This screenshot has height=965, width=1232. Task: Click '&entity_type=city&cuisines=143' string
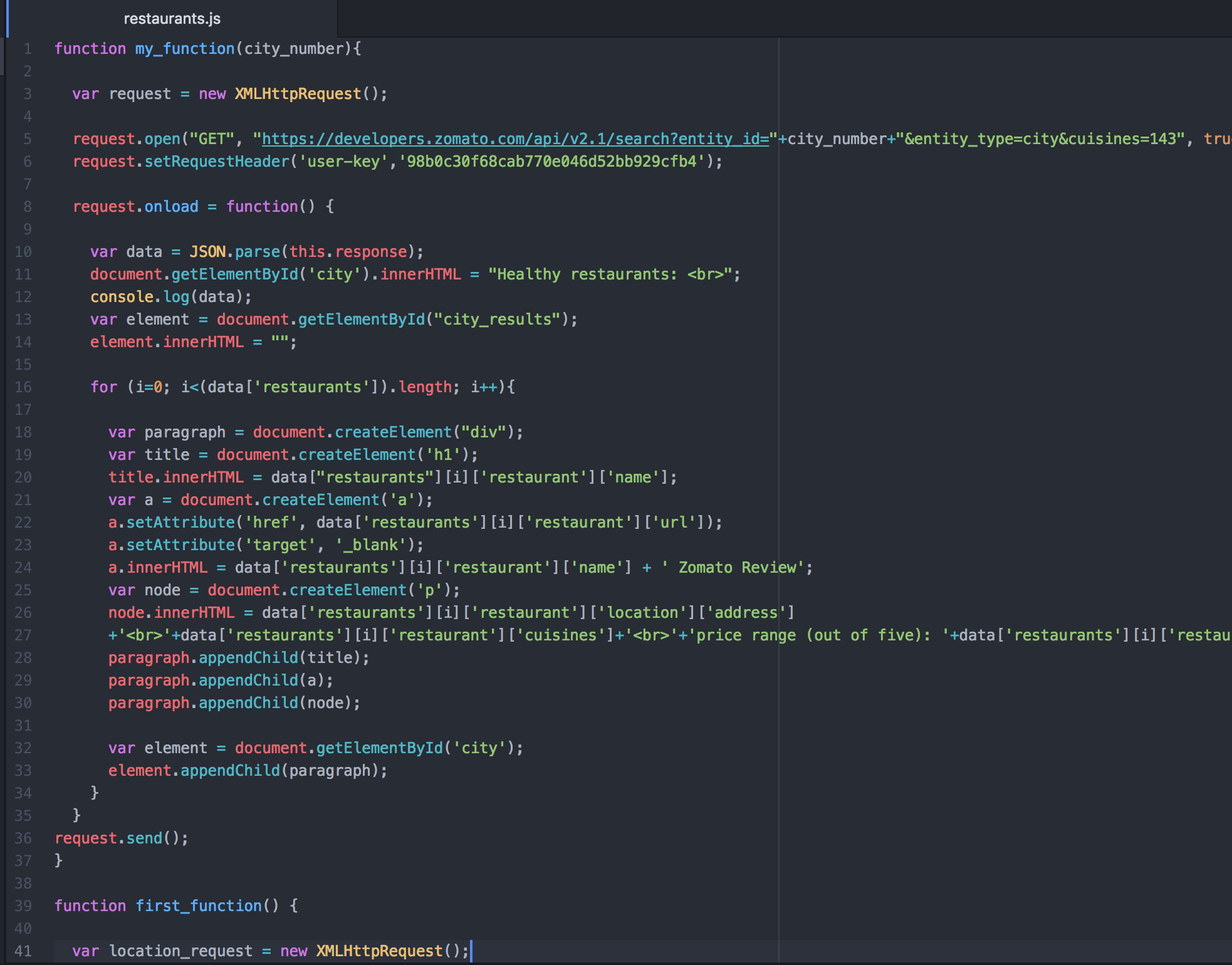1041,138
